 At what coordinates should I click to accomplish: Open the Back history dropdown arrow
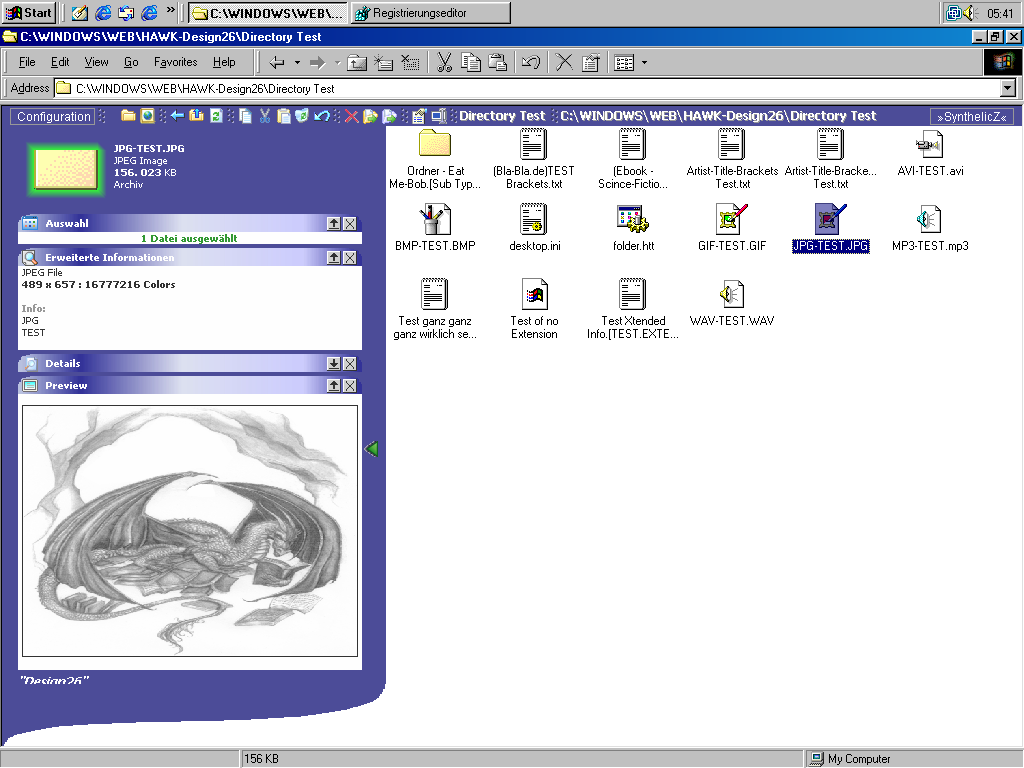(297, 63)
